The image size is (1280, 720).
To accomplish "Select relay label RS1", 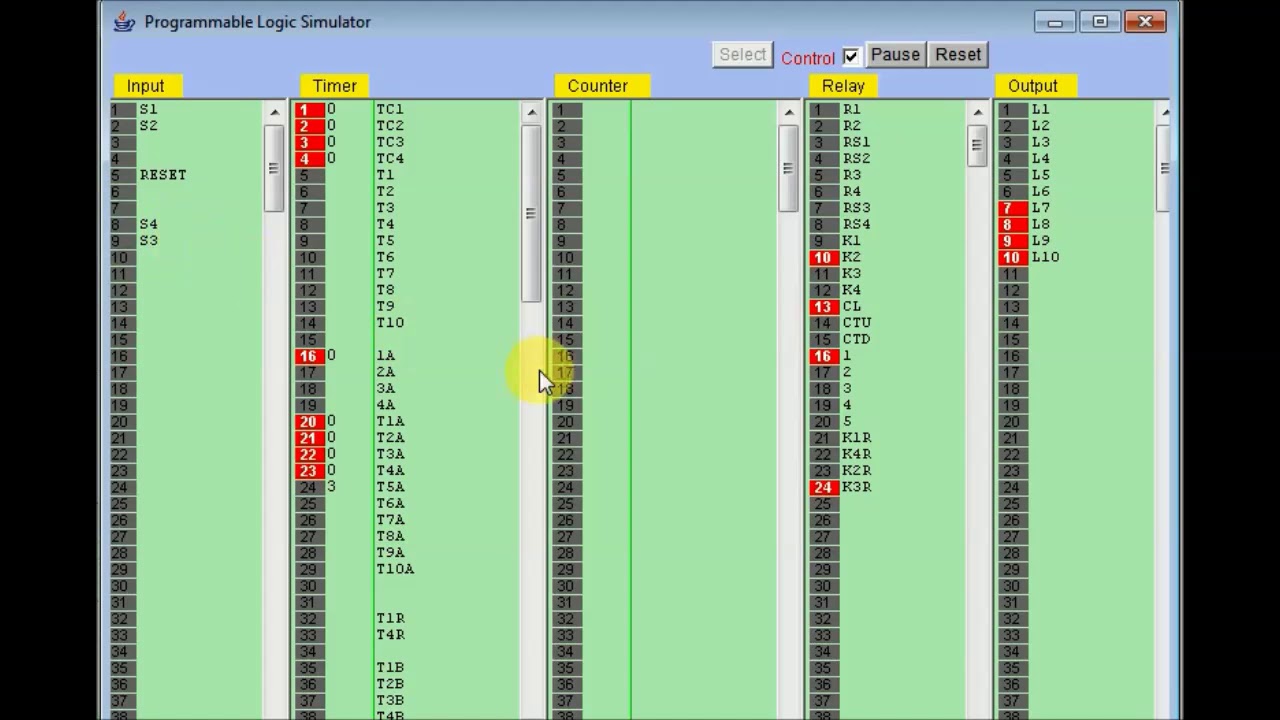I will click(856, 142).
